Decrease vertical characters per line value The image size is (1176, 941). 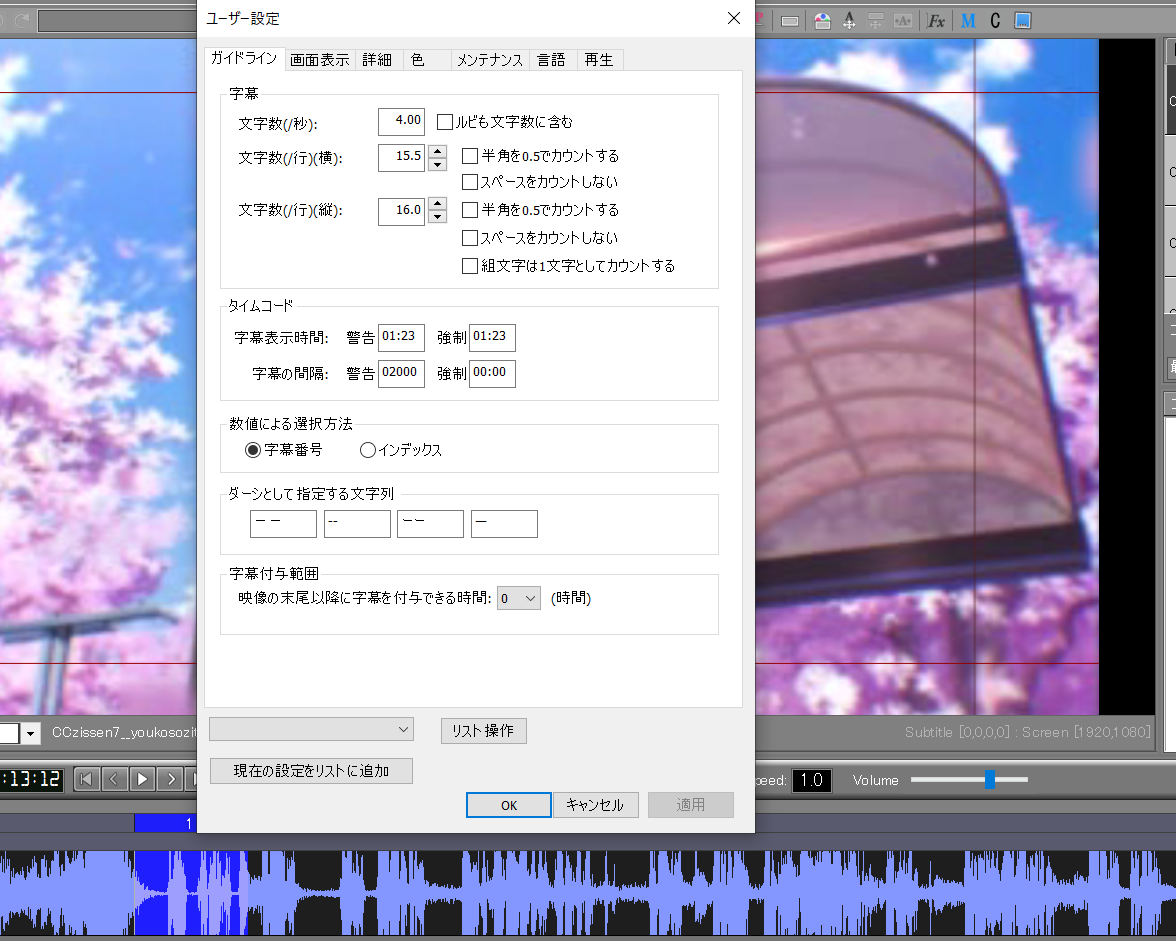tap(437, 217)
